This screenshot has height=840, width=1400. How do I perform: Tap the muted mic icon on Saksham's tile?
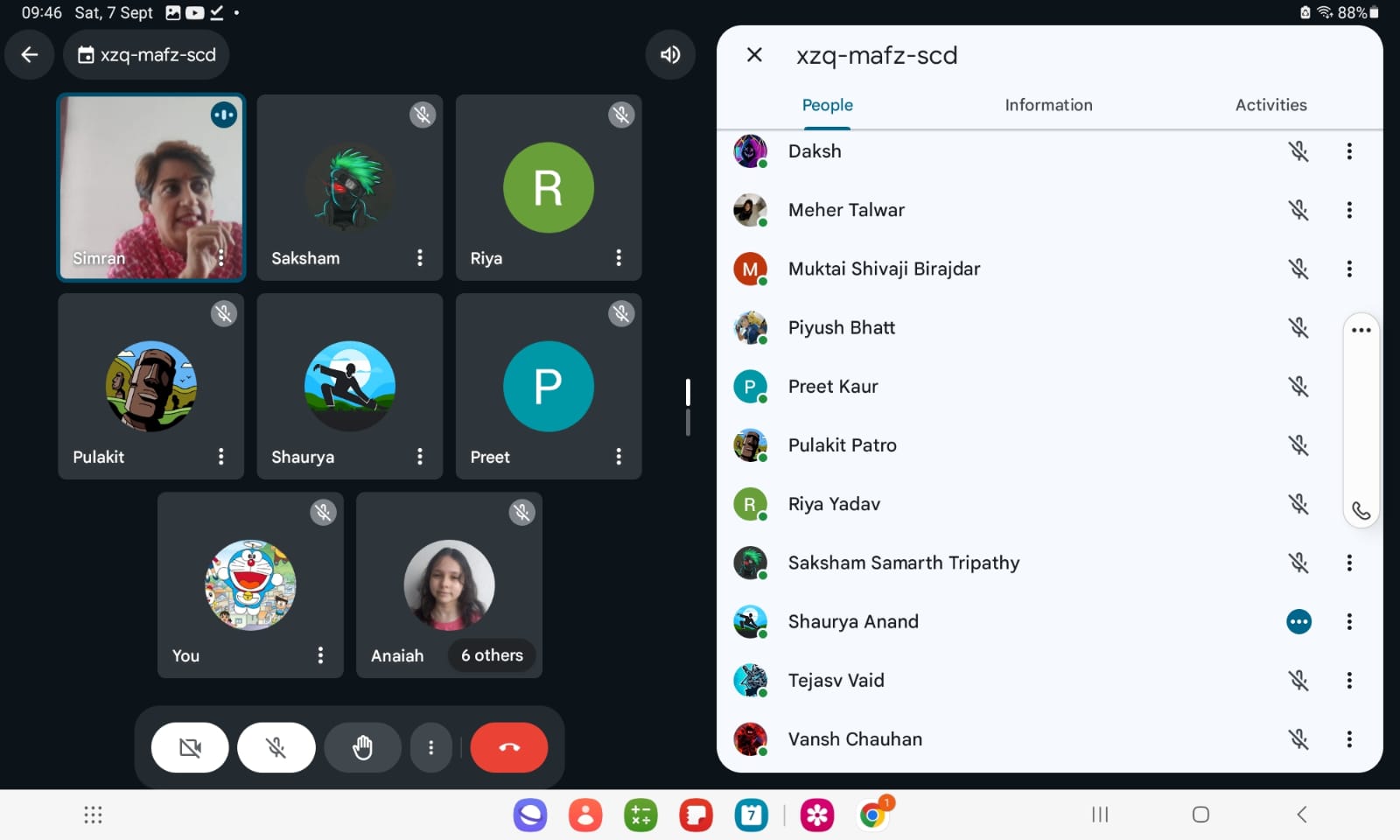(423, 115)
